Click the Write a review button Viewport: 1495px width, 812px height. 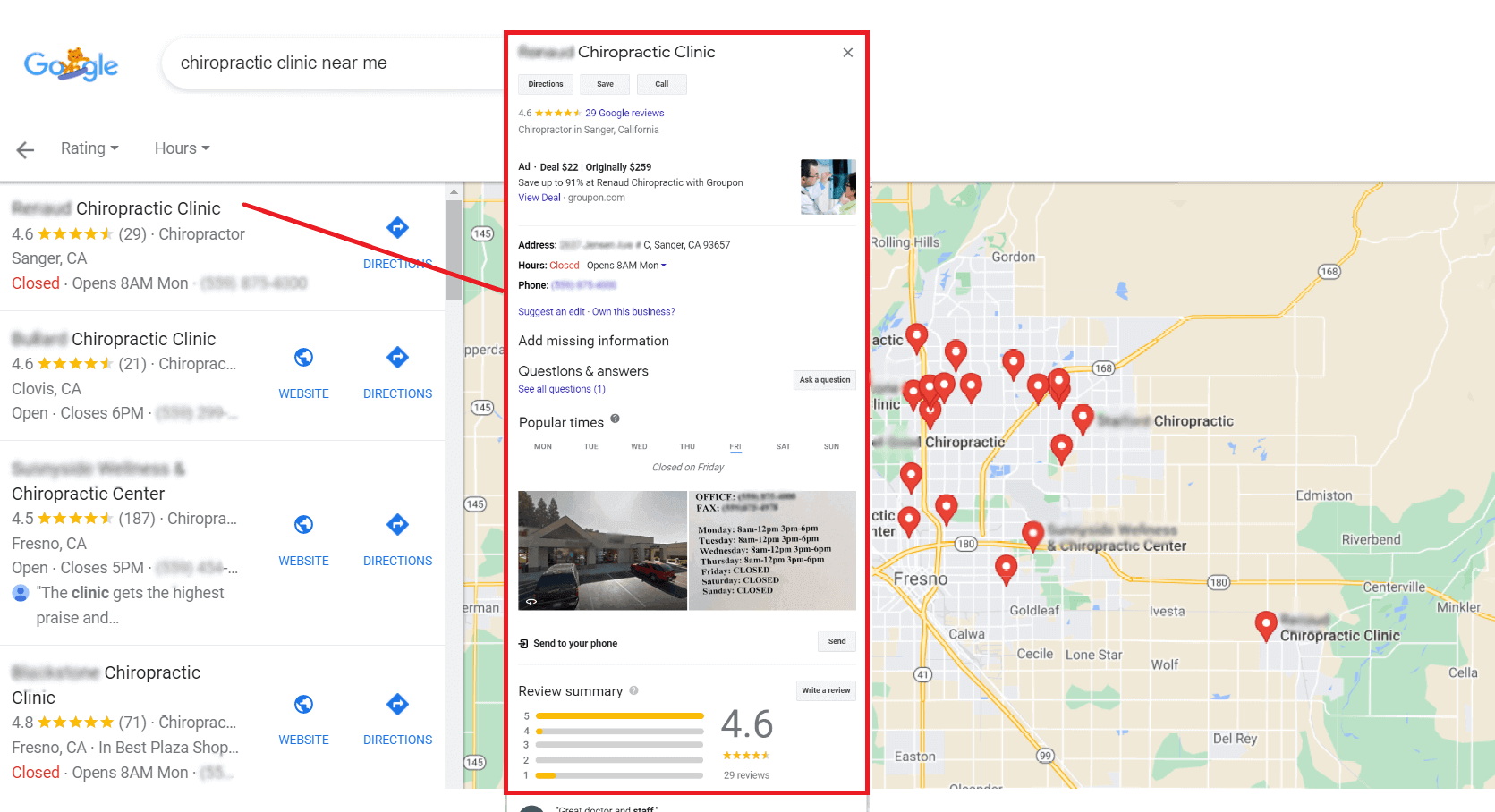coord(826,690)
